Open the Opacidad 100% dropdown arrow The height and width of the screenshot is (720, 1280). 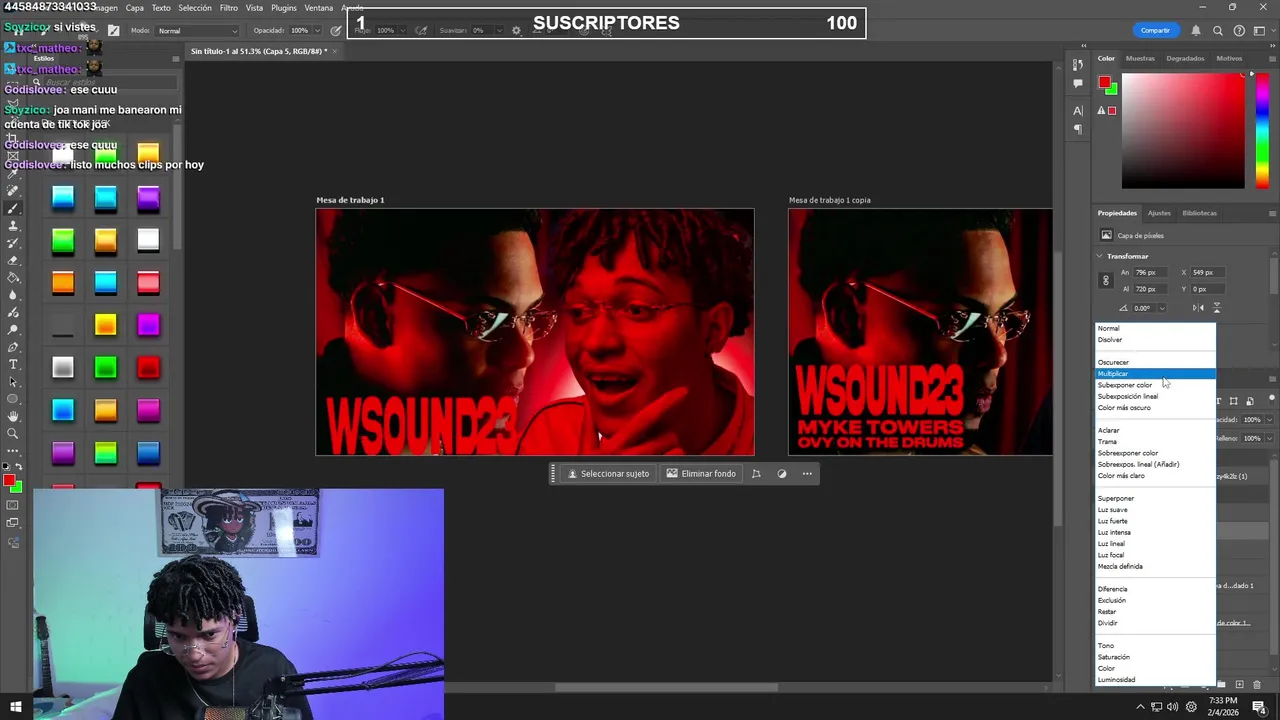[x=318, y=31]
